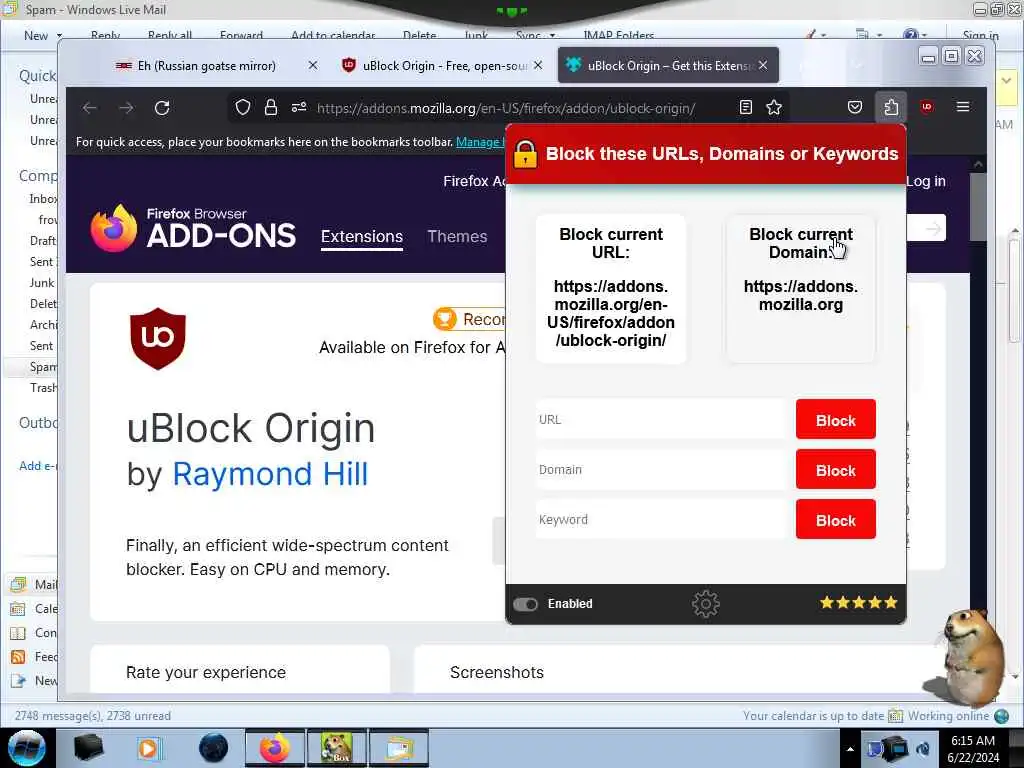Open the Extensions puzzle-piece button
This screenshot has width=1024, height=768.
click(x=891, y=107)
